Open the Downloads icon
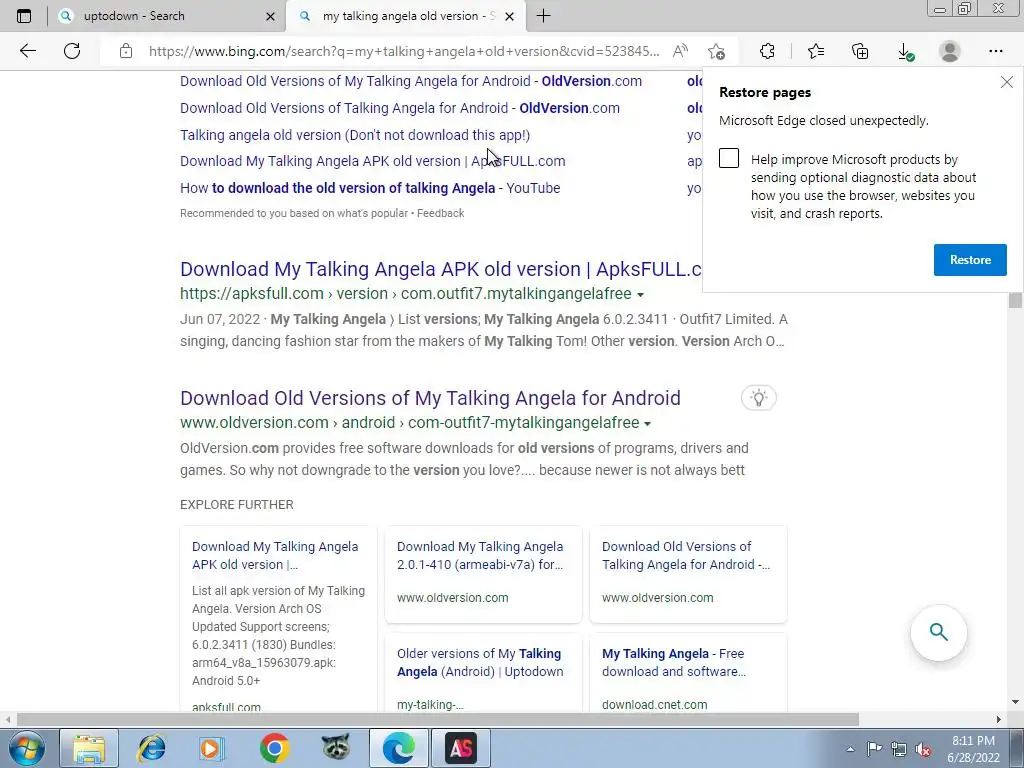This screenshot has width=1024, height=768. (x=905, y=52)
